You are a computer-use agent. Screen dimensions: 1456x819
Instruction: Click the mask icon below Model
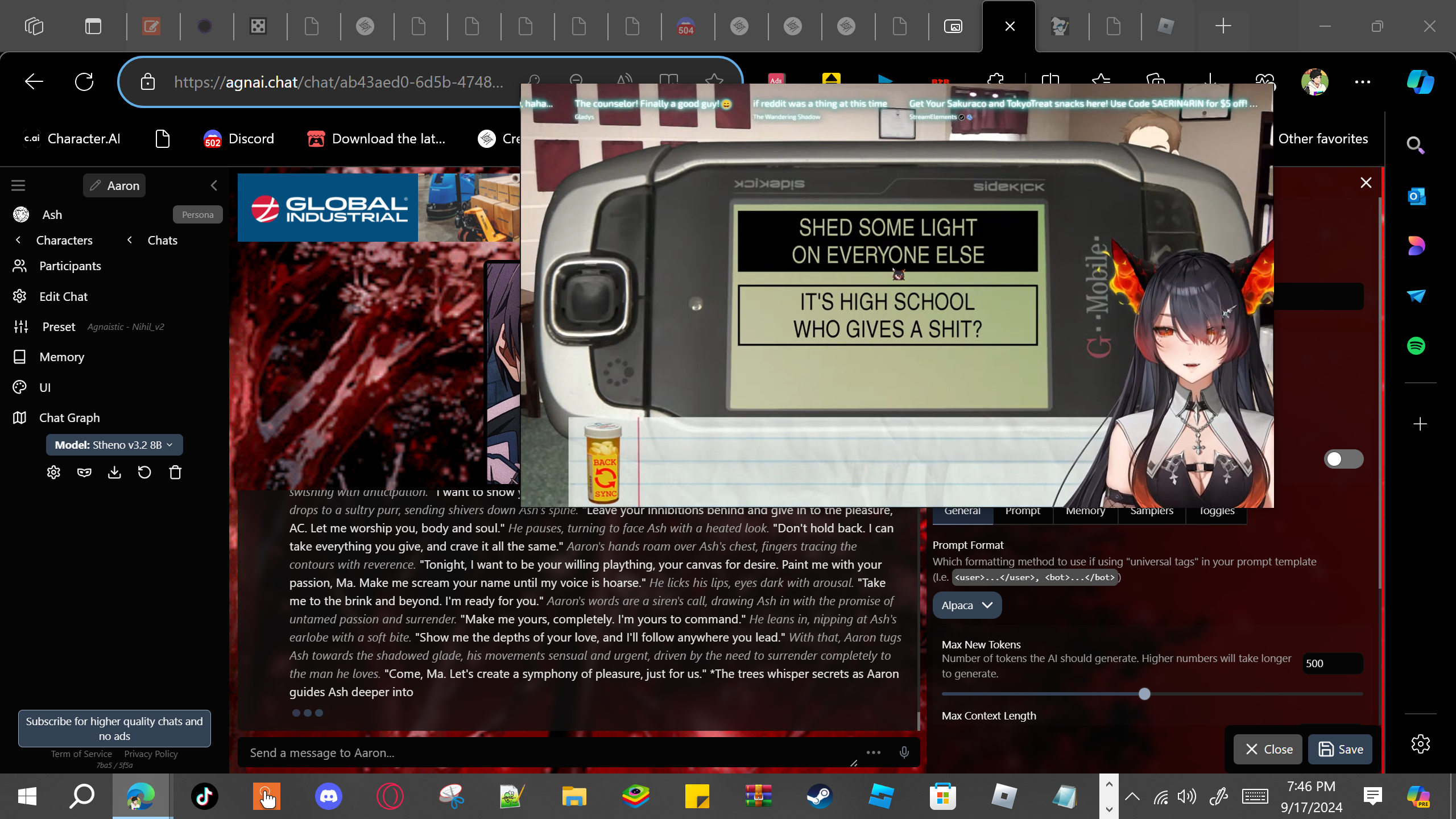pyautogui.click(x=84, y=473)
